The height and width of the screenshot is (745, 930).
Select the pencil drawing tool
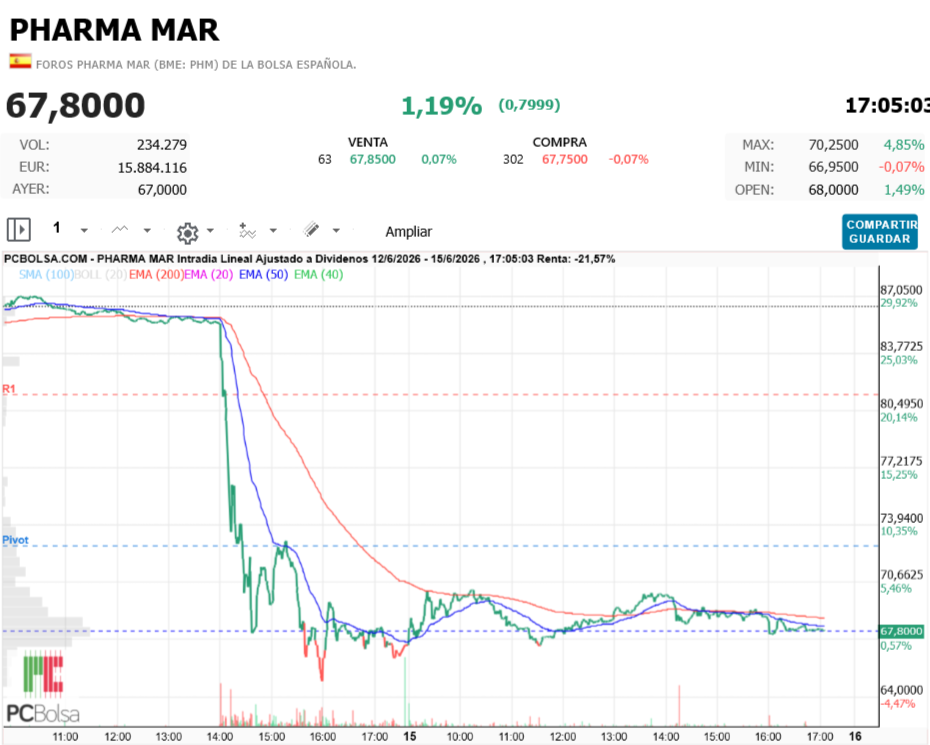[311, 230]
